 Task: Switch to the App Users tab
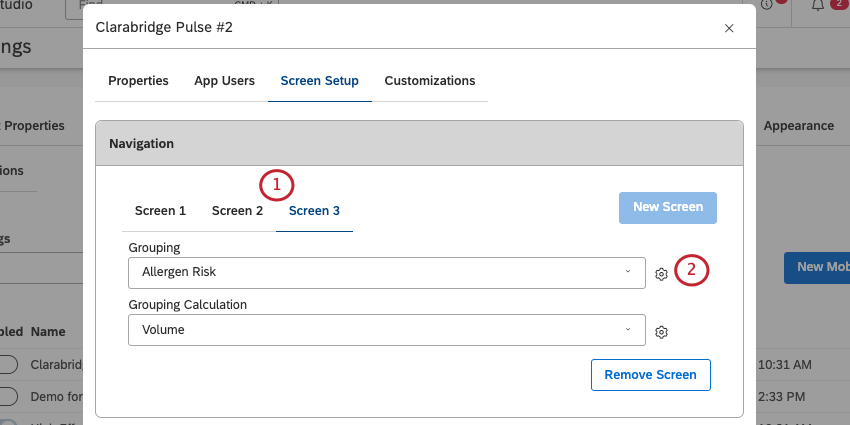(x=224, y=81)
